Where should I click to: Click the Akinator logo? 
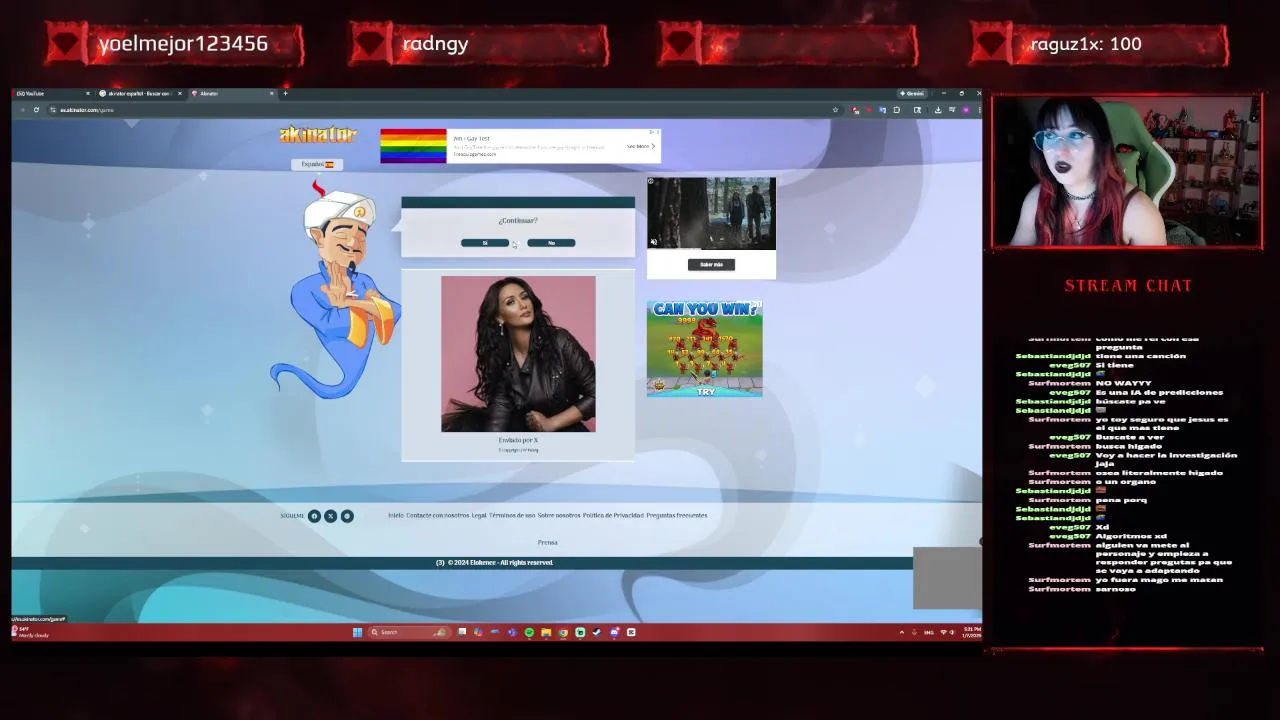(x=318, y=135)
